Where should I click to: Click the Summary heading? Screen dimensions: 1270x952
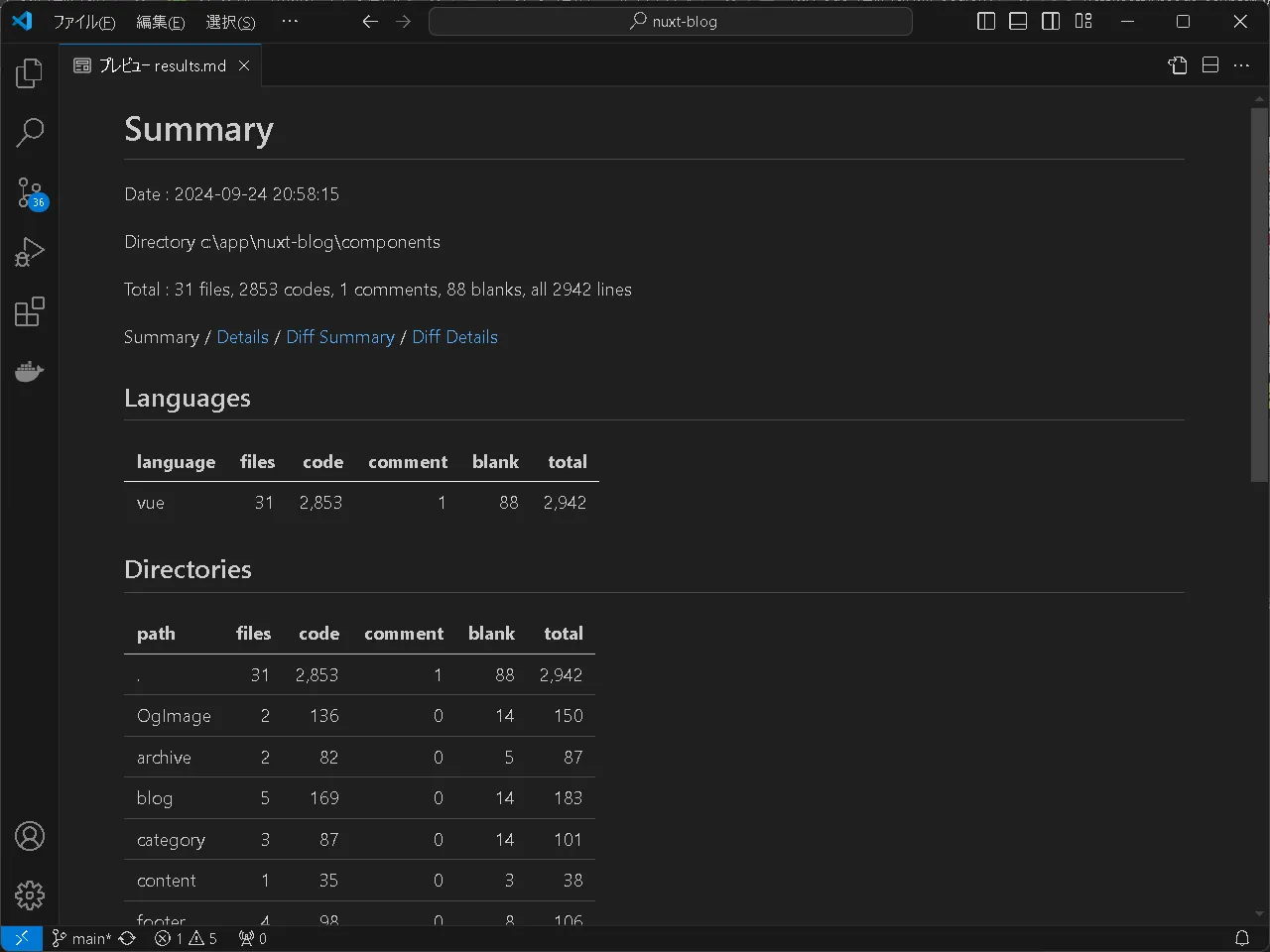tap(198, 129)
